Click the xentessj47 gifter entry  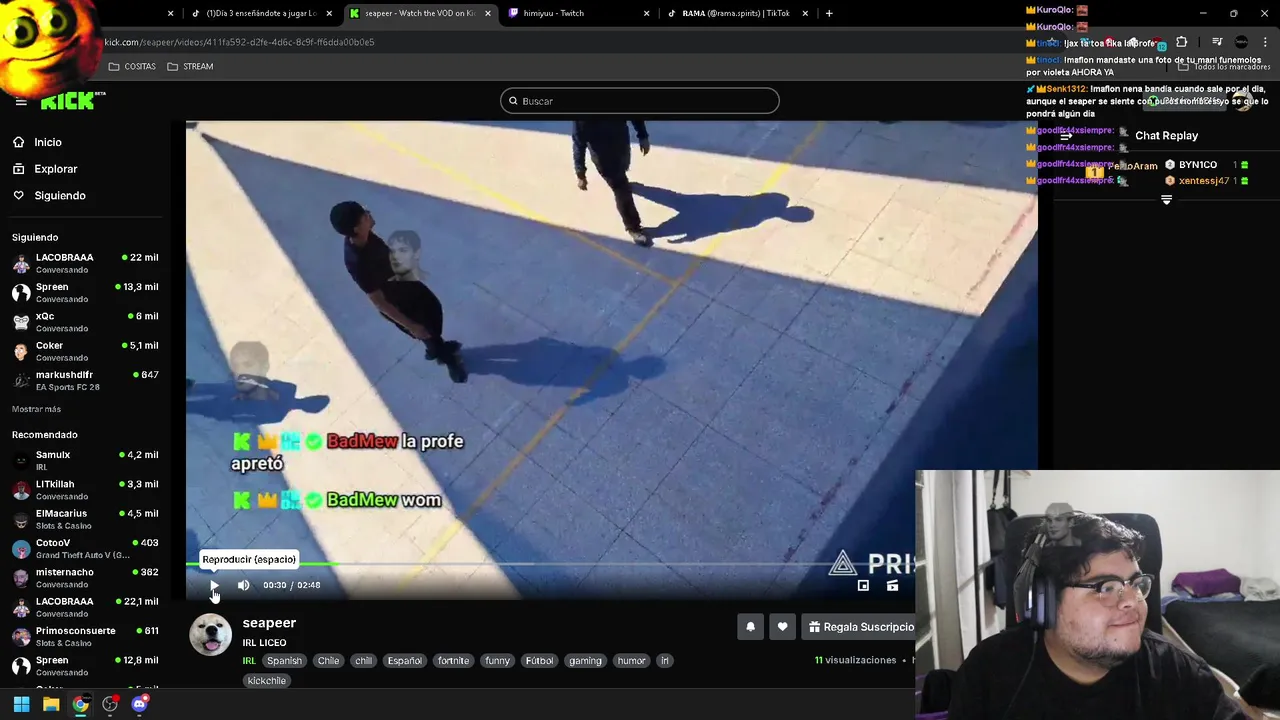[1206, 181]
